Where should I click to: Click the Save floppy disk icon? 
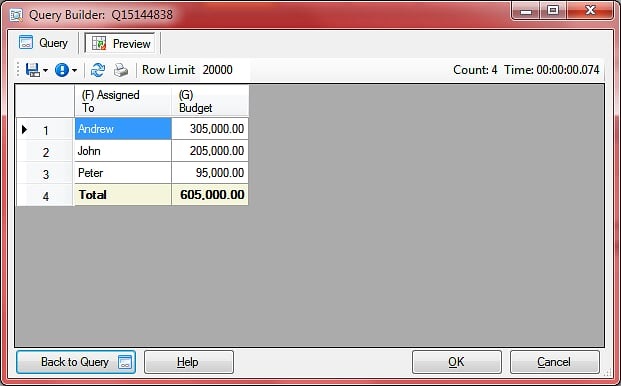[x=32, y=70]
